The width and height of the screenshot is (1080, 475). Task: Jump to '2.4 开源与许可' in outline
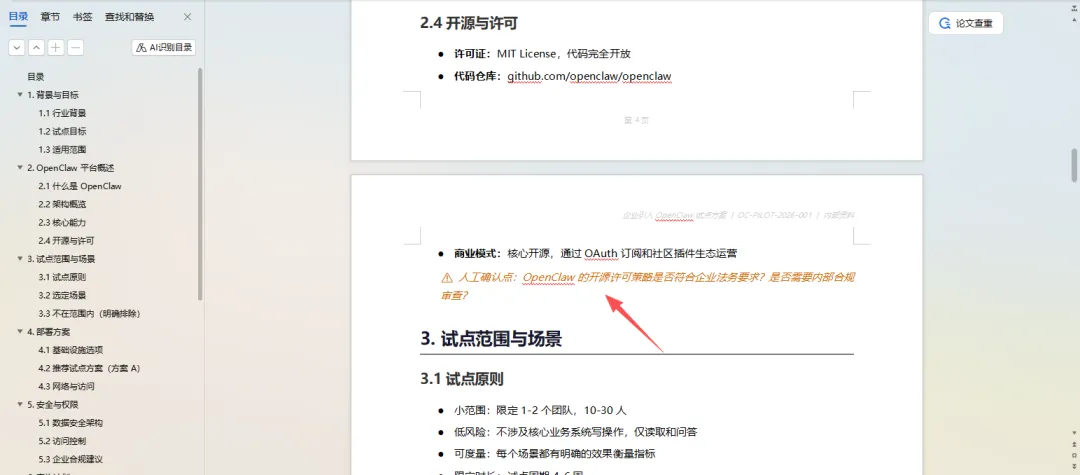(66, 241)
